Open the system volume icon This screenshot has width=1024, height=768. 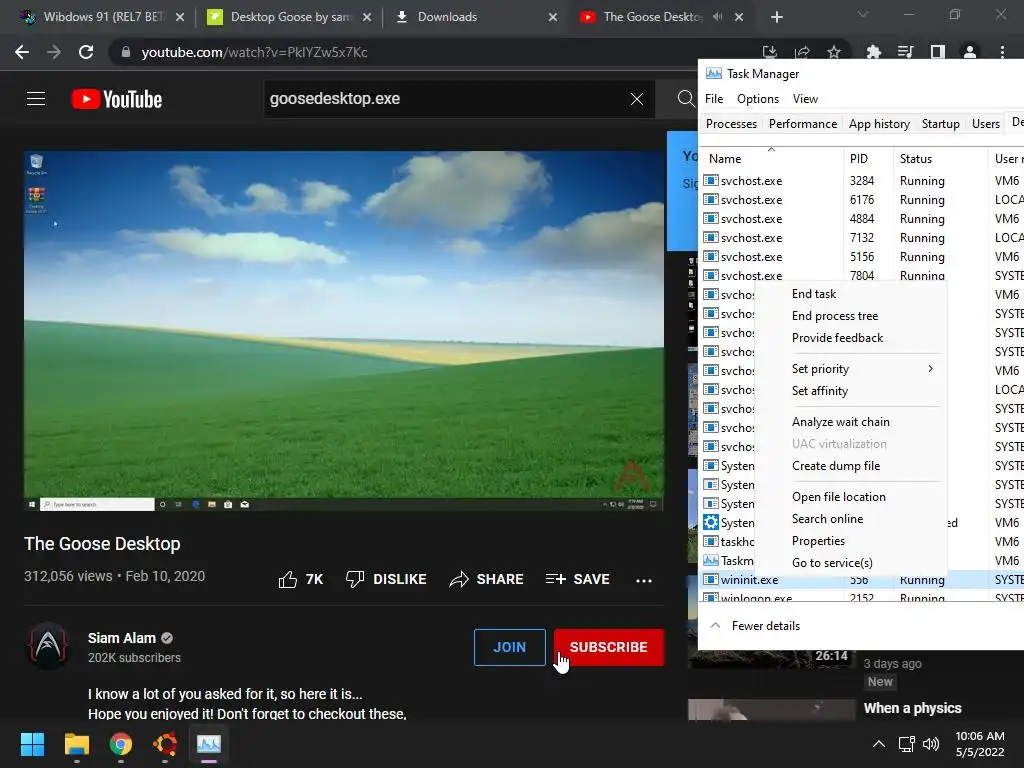pyautogui.click(x=931, y=744)
